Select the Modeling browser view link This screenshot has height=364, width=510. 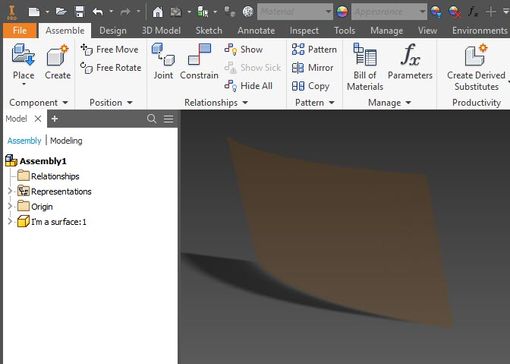66,141
